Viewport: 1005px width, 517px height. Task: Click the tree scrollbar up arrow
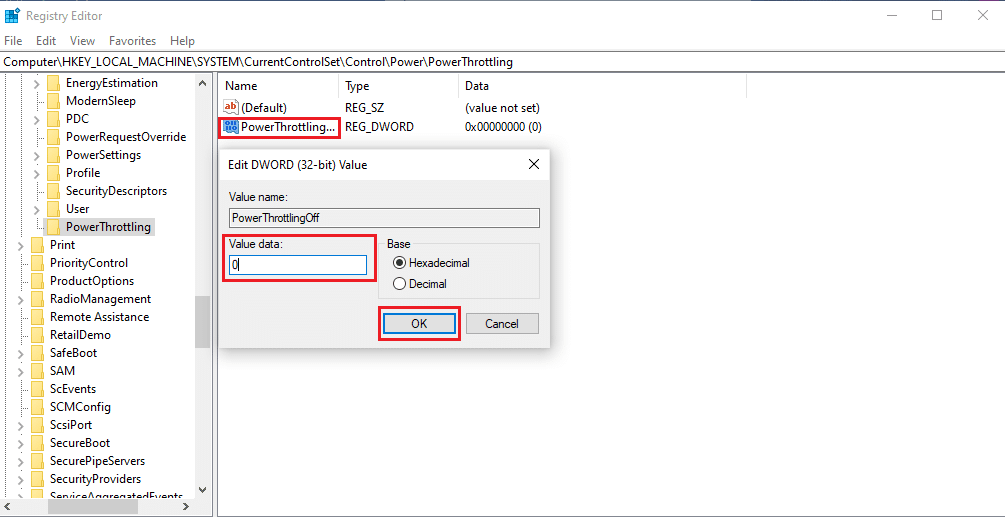202,83
